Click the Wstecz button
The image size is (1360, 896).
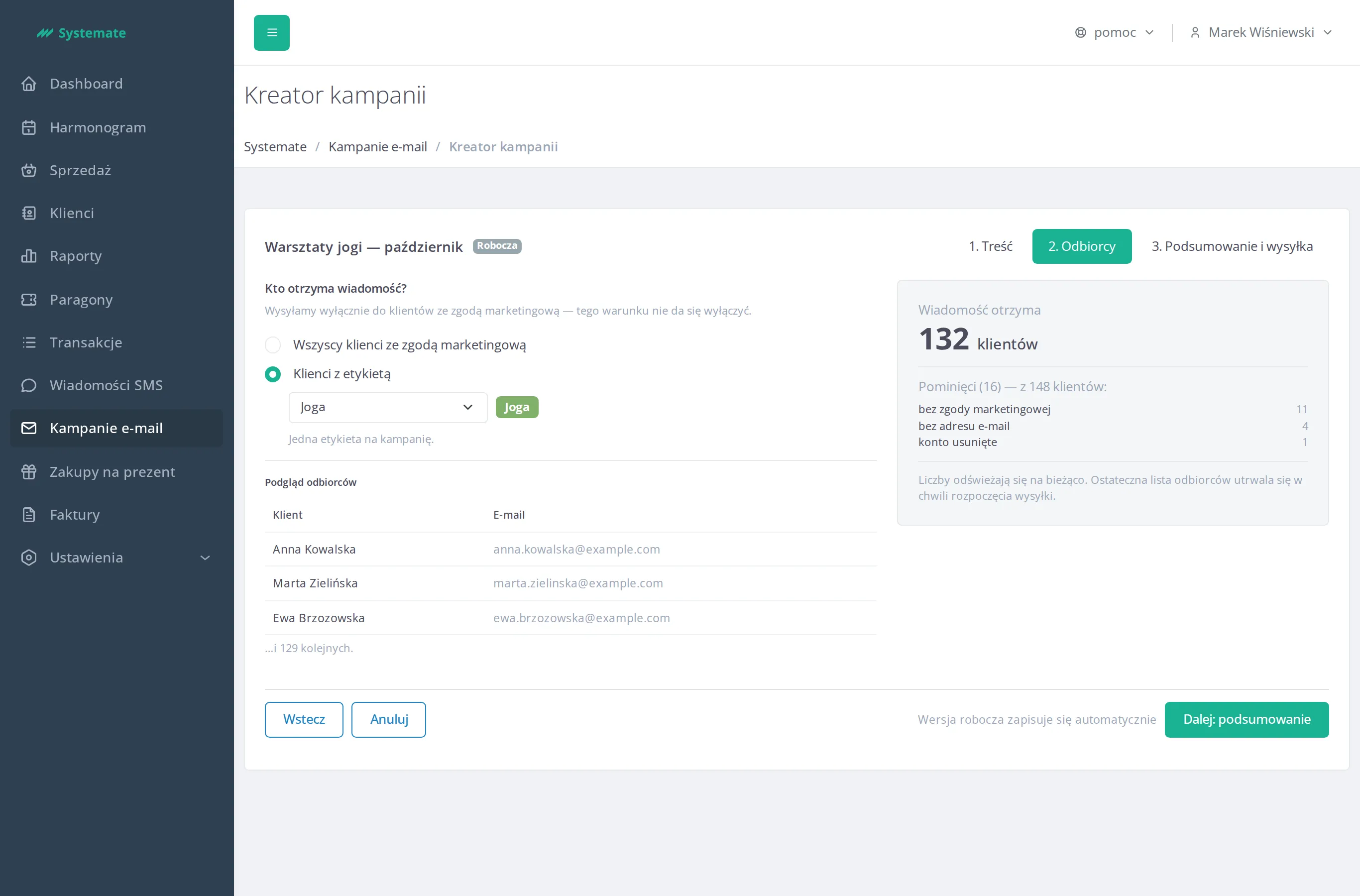pos(304,719)
